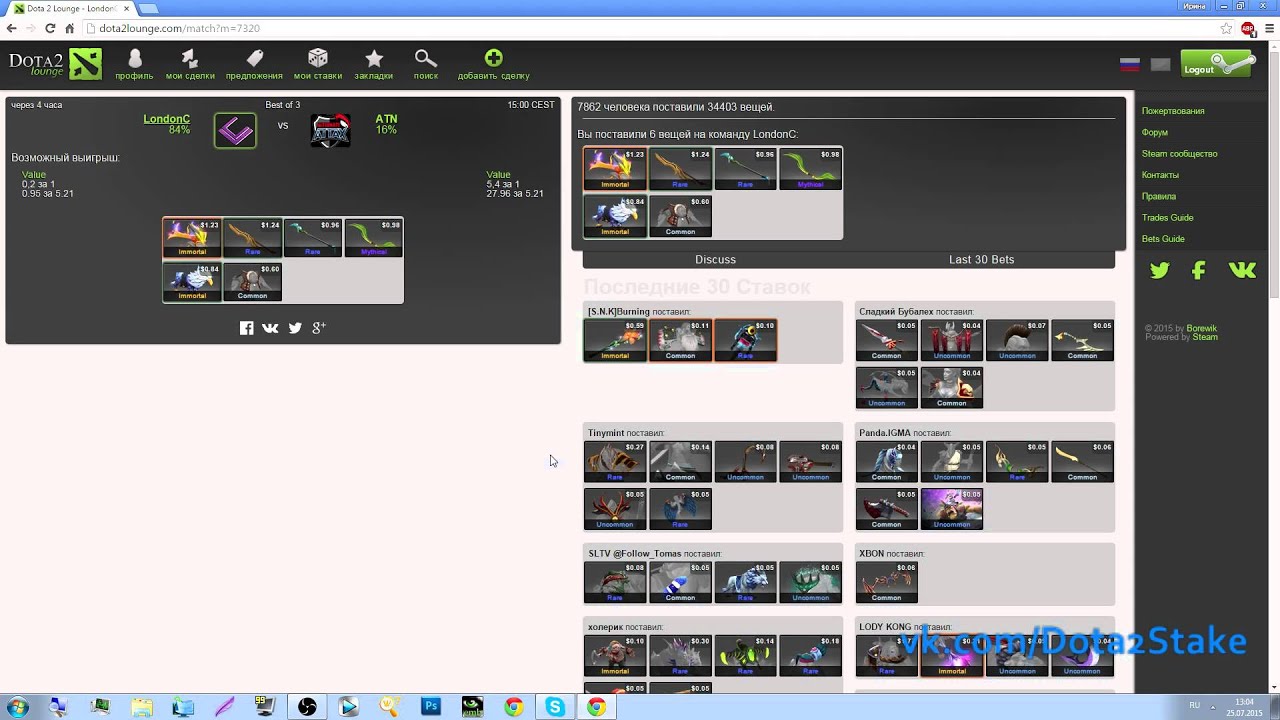Click Tinymint's $0.27 Rare item

coord(615,462)
